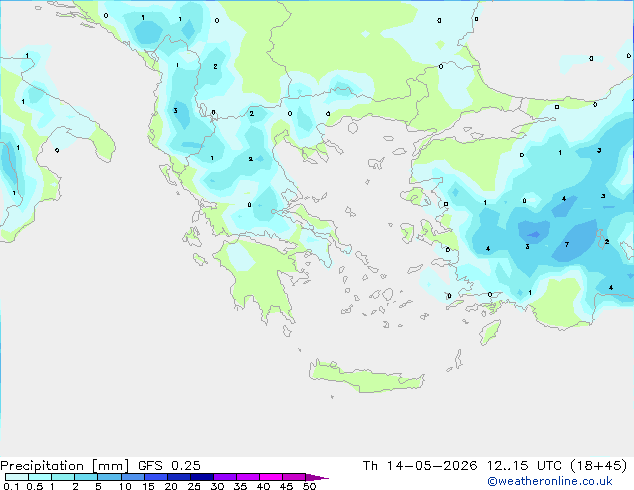The image size is (634, 490).
Task: Click the legend arrow tip above 50
Action: [317, 478]
